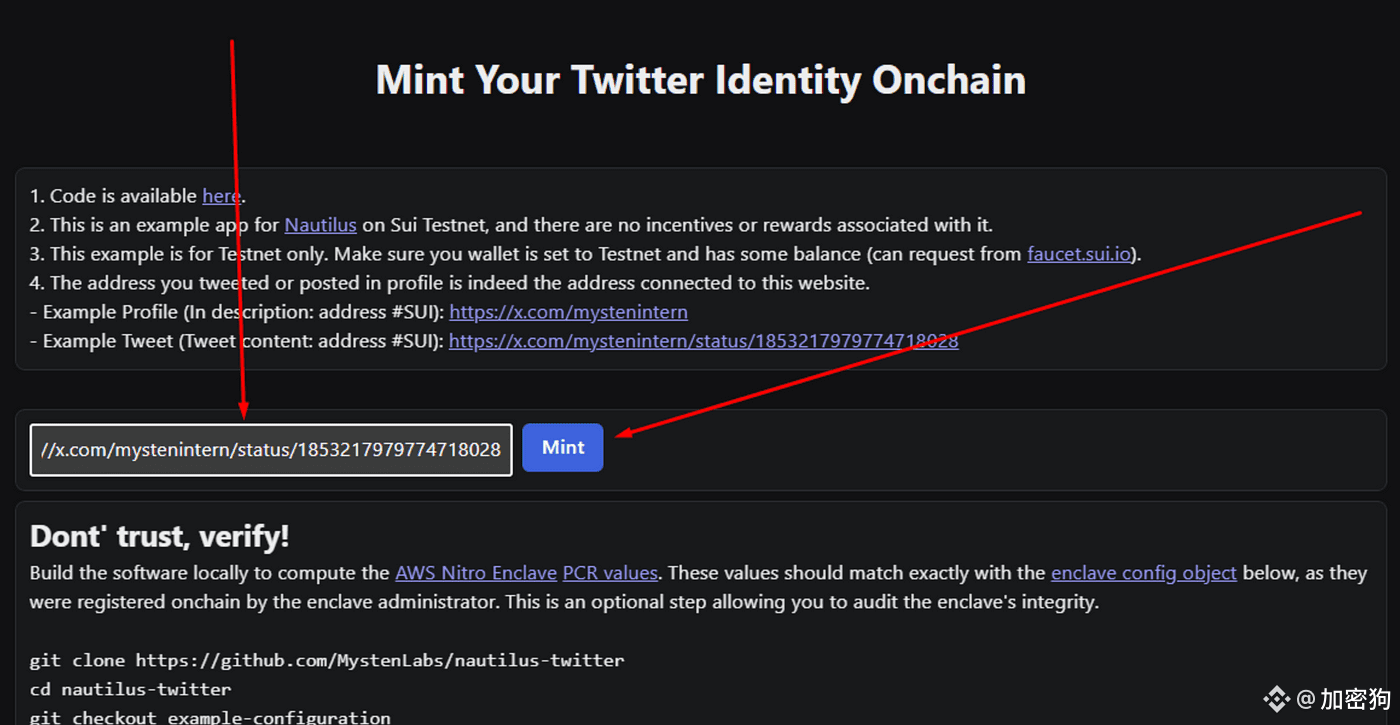Open the example profile x.com/mystenintern link
The height and width of the screenshot is (725, 1400).
[568, 312]
